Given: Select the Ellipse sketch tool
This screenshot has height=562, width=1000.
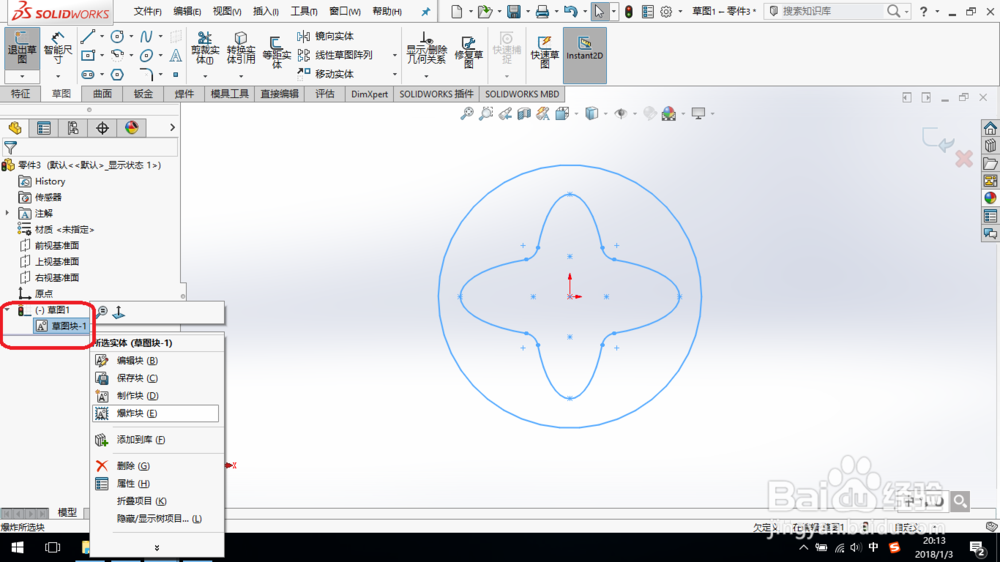Looking at the screenshot, I should (146, 55).
